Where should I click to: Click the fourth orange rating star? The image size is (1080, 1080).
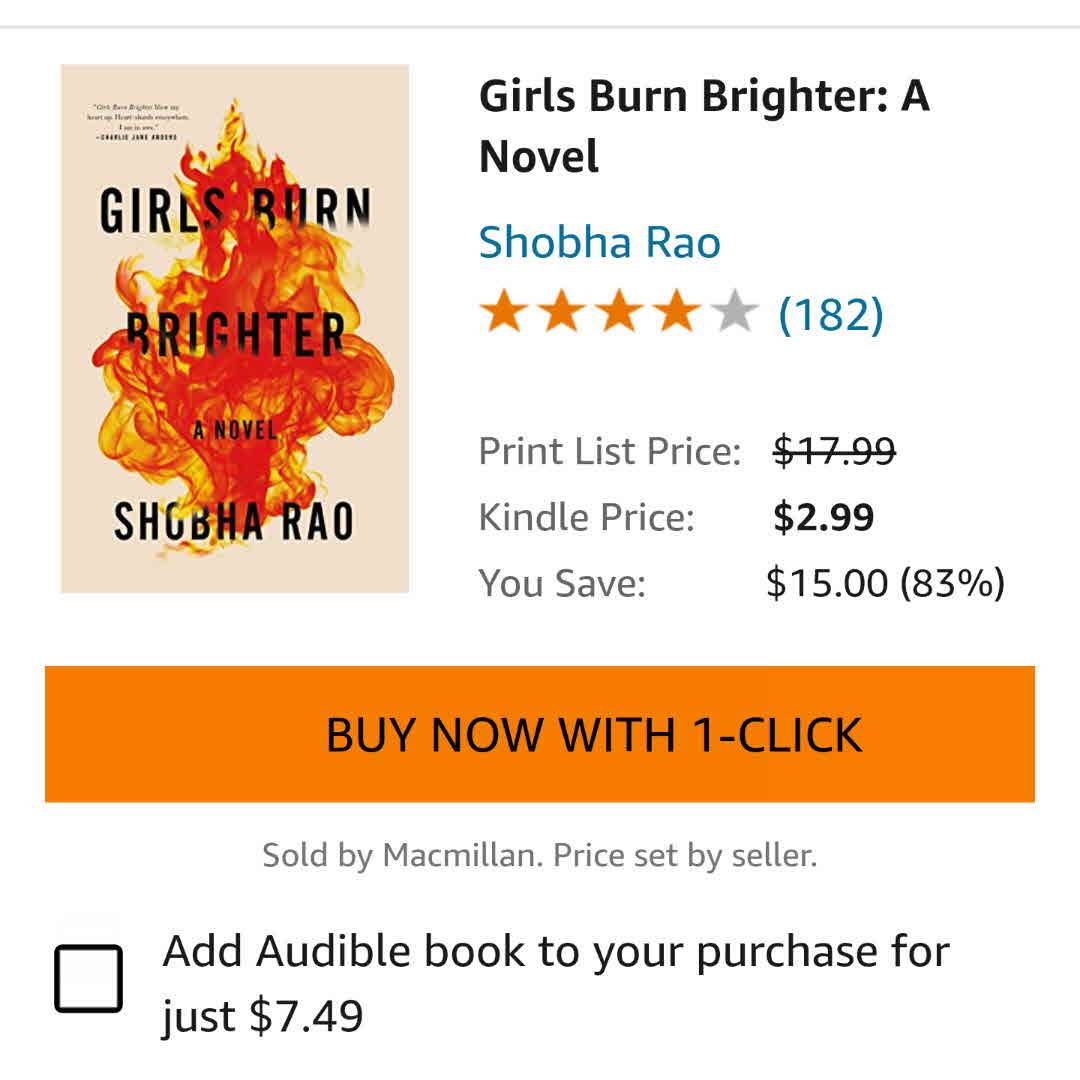click(677, 313)
